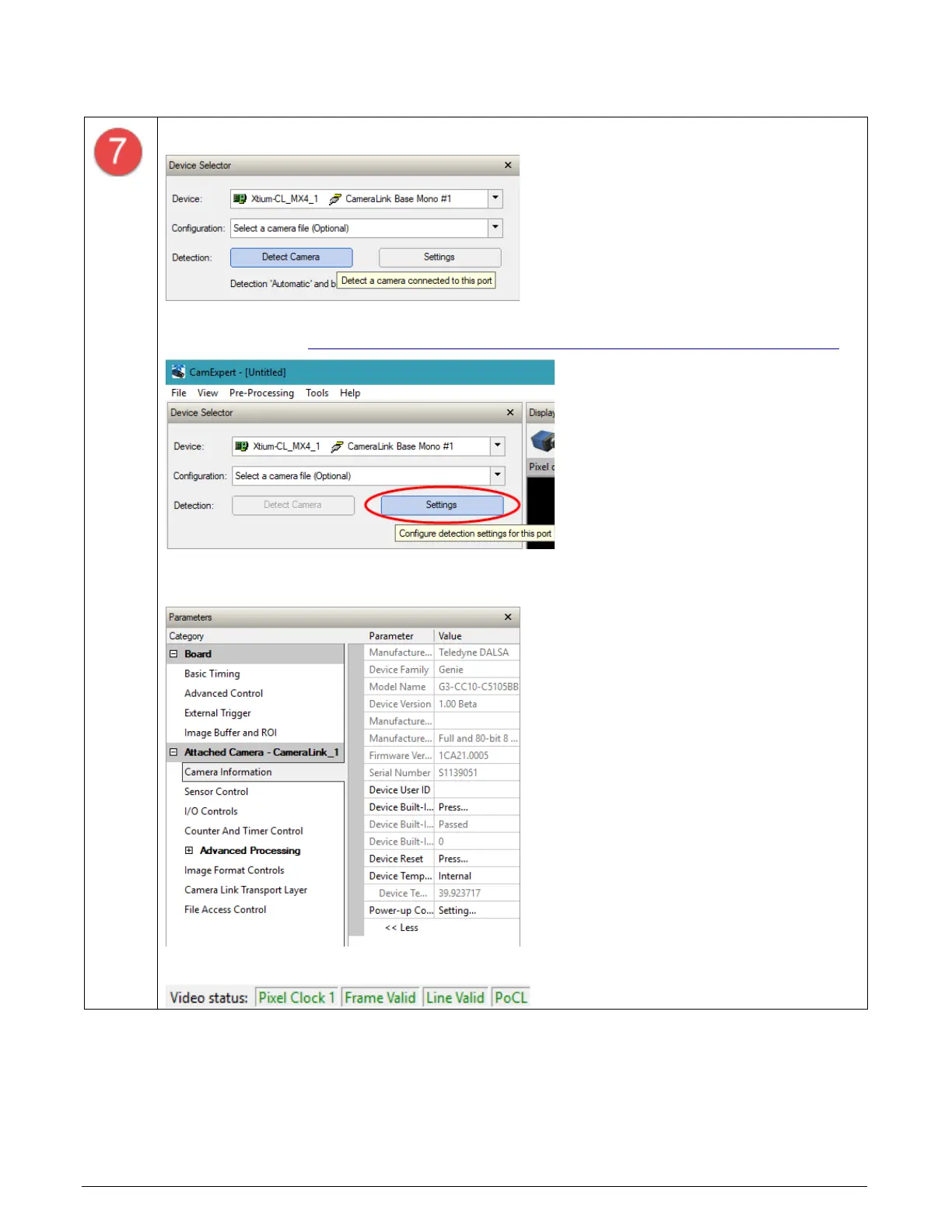Screen dimensions: 952x1232
Task: Open Configuration dropdown in standalone Device Selector panel
Action: (495, 228)
